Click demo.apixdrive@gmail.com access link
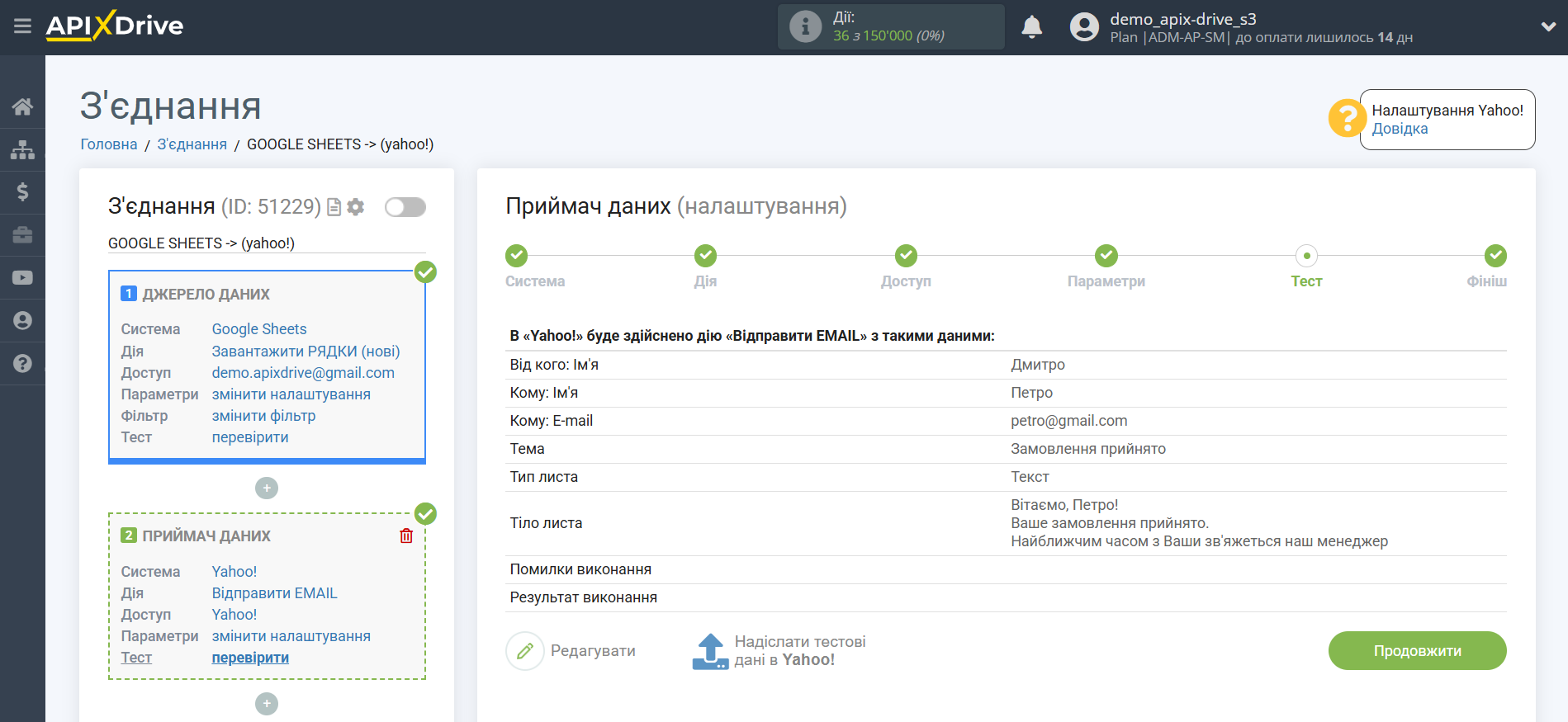This screenshot has height=722, width=1568. click(303, 373)
